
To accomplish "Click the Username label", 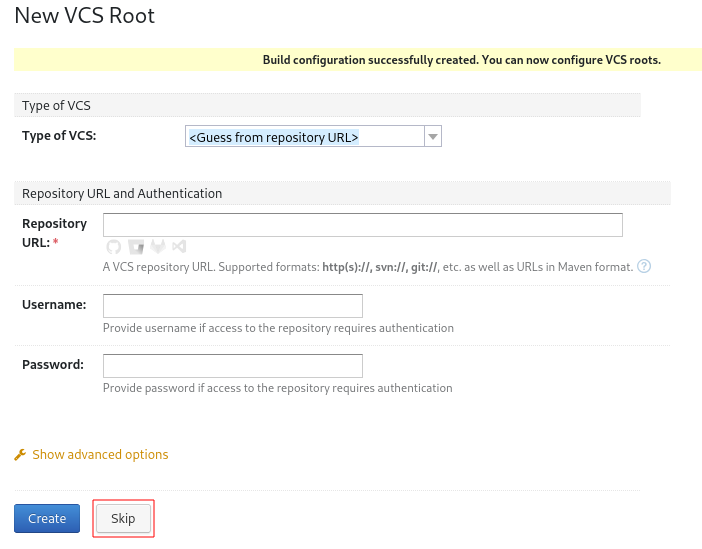I will tap(54, 305).
